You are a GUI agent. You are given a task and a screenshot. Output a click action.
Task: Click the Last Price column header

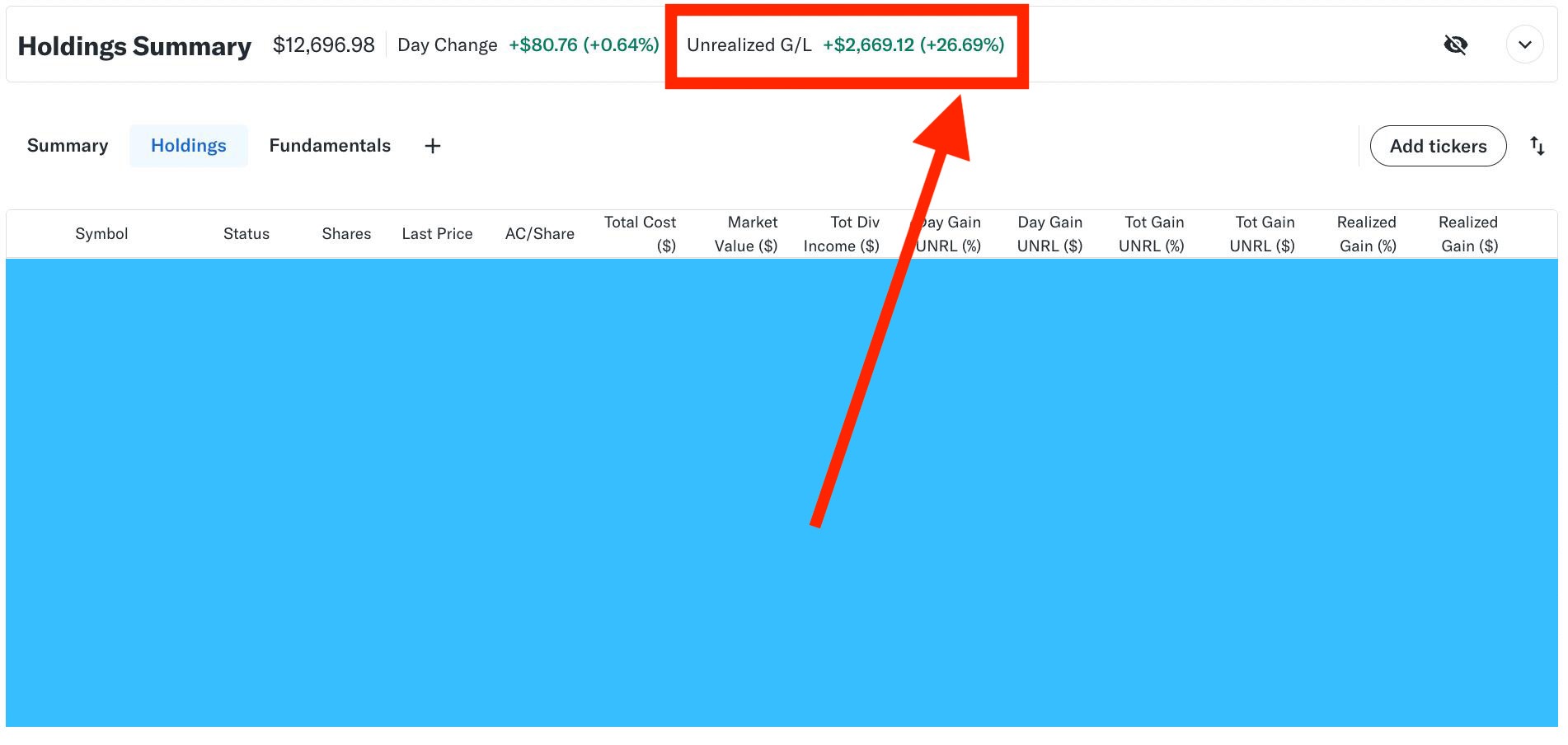[437, 234]
